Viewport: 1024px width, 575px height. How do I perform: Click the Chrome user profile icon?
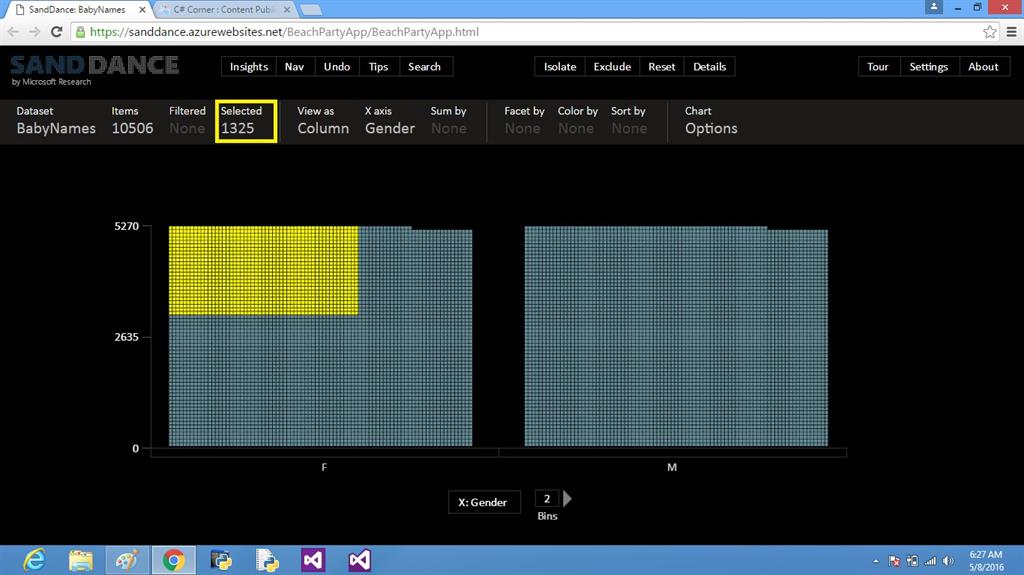coord(934,7)
